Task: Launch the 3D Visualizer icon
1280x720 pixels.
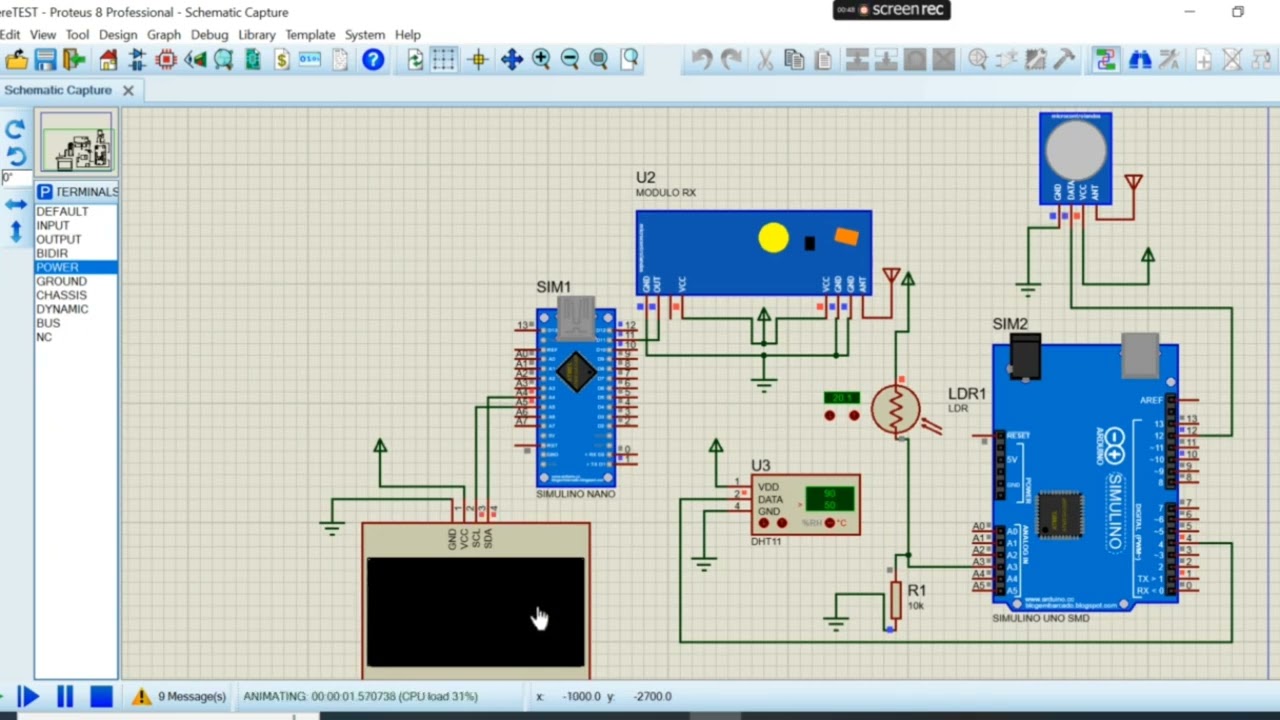Action: tap(195, 60)
